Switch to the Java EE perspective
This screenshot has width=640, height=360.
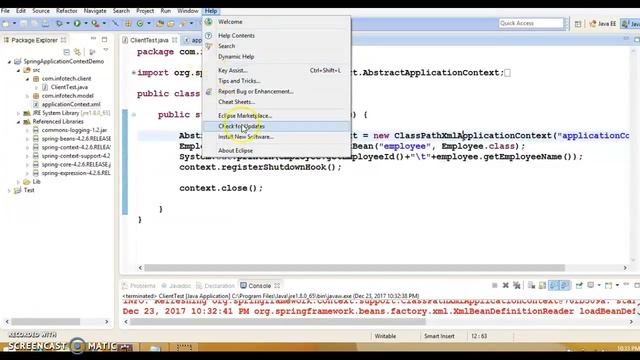coord(603,24)
